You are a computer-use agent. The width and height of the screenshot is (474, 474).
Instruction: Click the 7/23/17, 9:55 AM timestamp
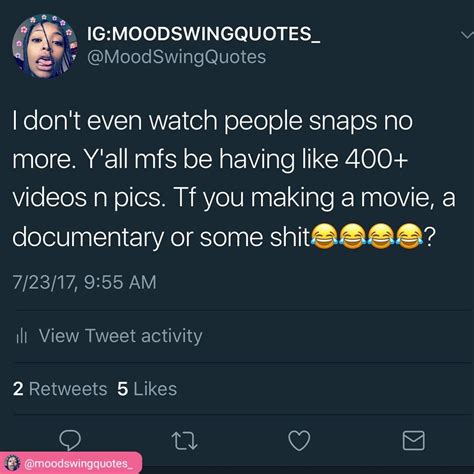point(85,282)
